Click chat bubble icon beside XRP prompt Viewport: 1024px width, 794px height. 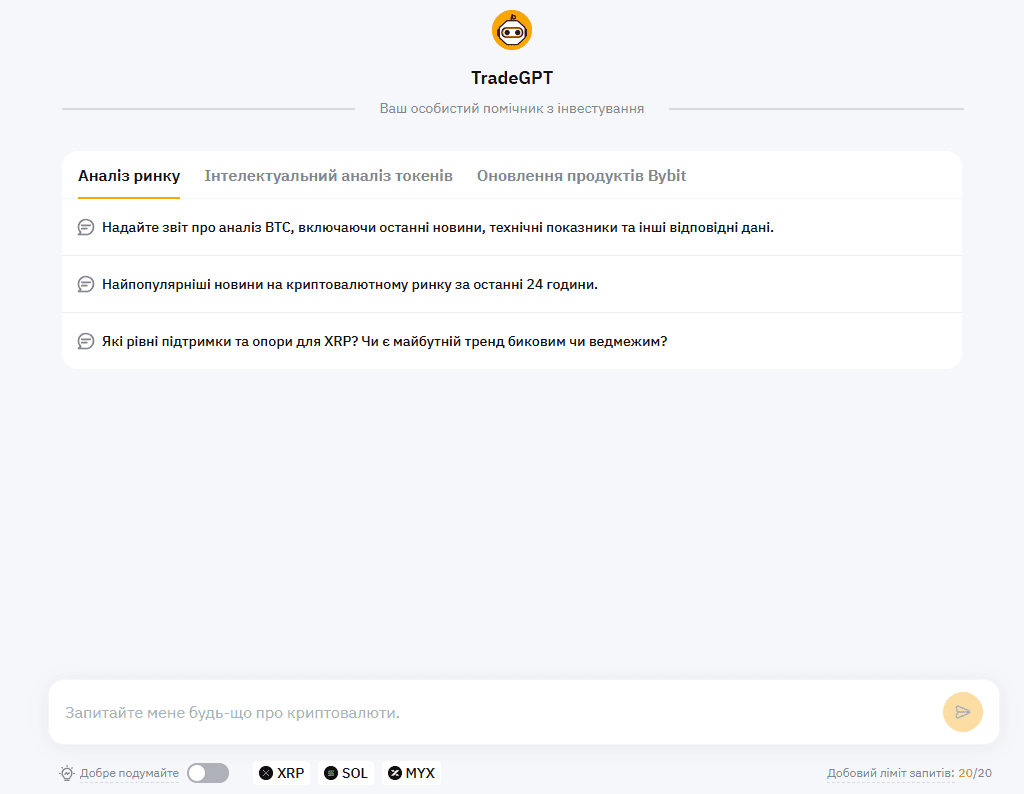(x=86, y=341)
